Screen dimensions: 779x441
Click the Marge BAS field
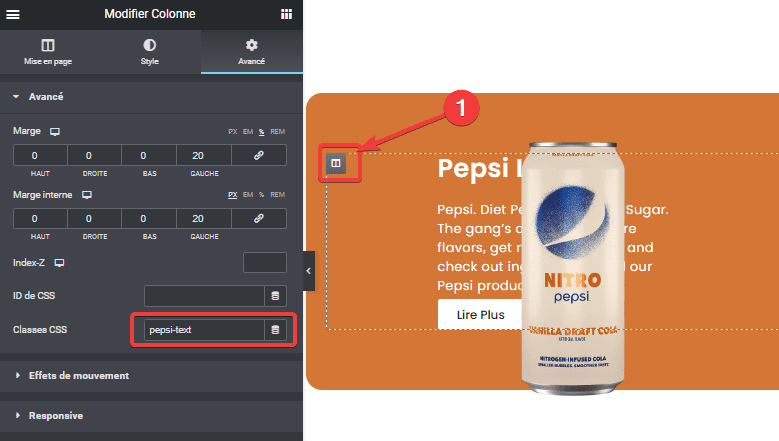click(149, 155)
